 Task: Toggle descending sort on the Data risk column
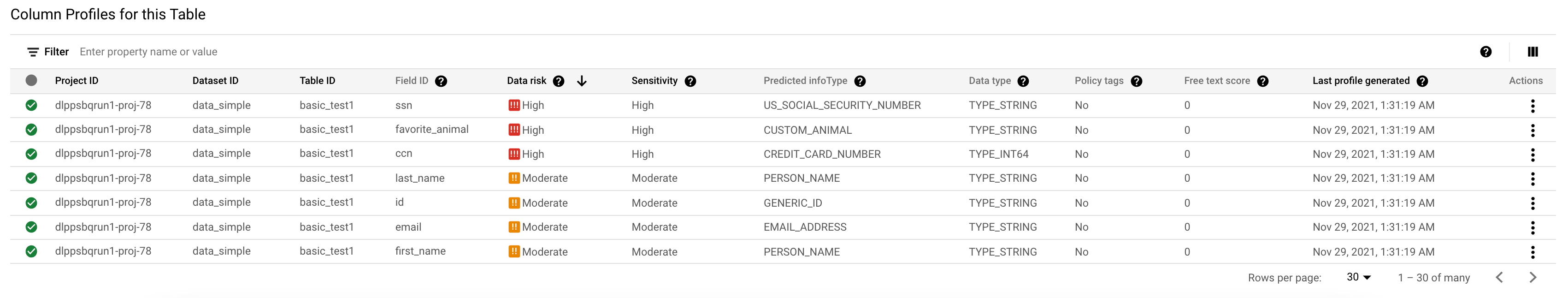583,80
